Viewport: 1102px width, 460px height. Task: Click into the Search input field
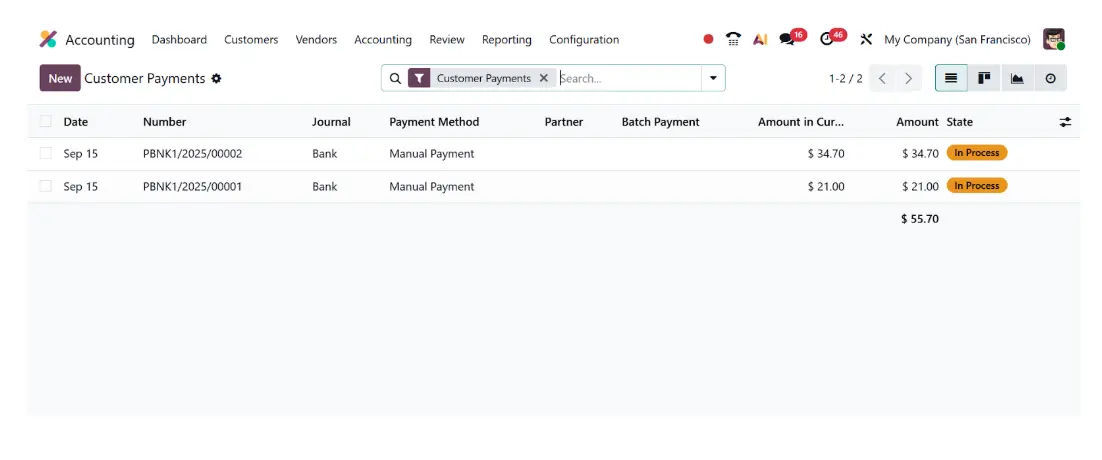[x=629, y=78]
